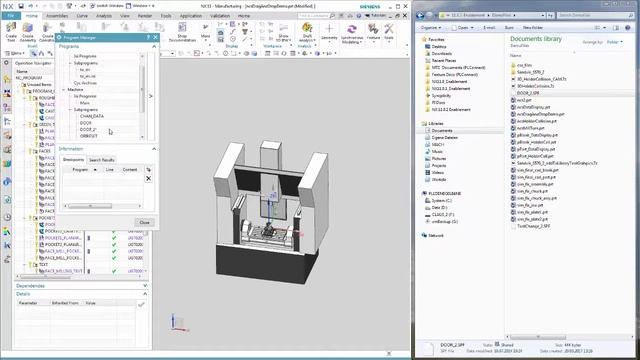This screenshot has height=360, width=640.
Task: Click the Save icon in NX title bar
Action: click(x=21, y=6)
